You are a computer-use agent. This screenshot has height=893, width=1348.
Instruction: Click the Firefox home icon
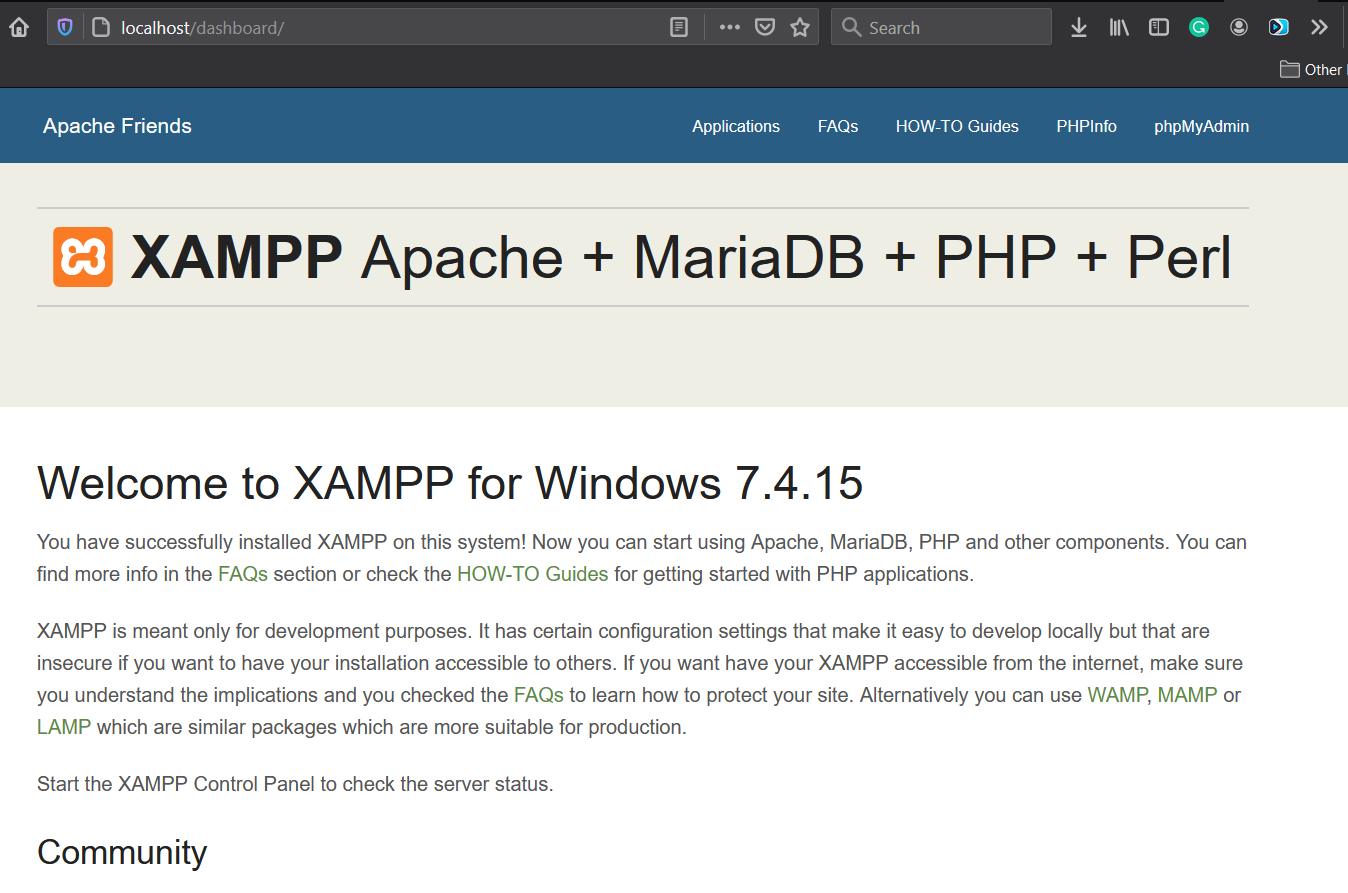click(x=19, y=28)
